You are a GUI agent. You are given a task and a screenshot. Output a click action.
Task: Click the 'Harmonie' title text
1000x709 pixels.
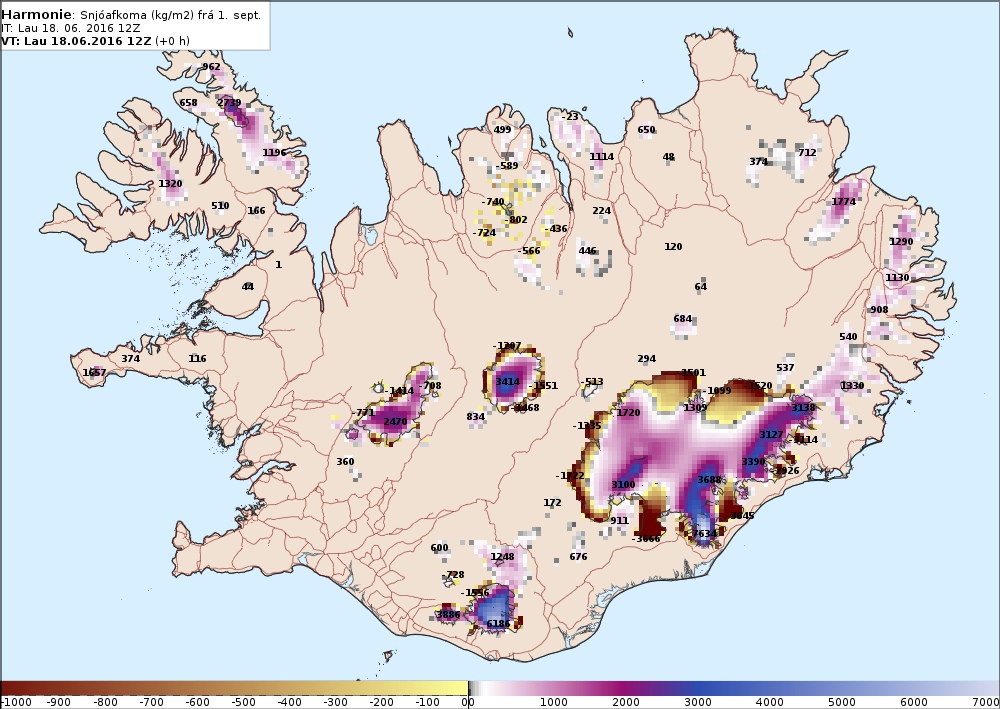(37, 15)
